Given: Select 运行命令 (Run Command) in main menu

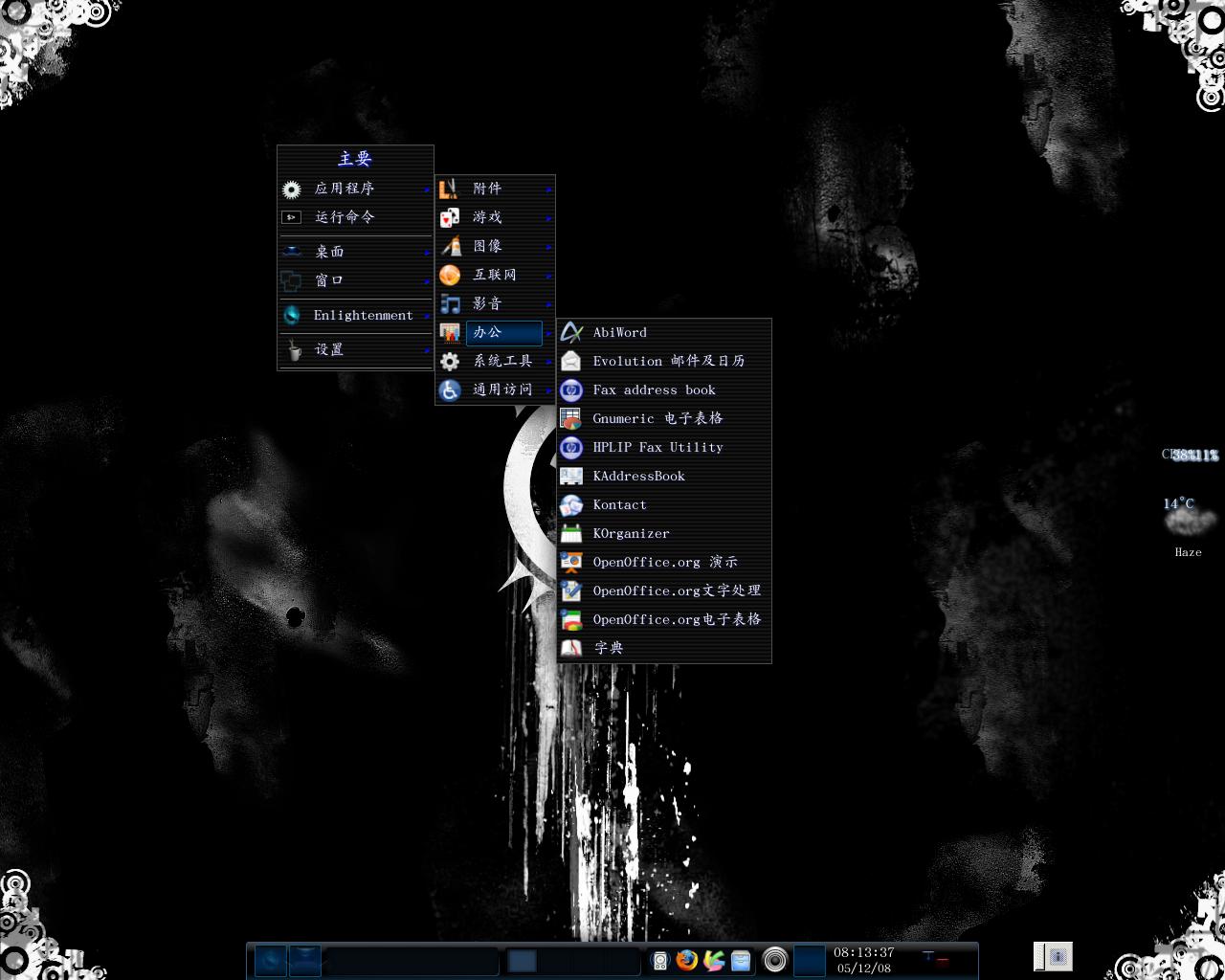Looking at the screenshot, I should (355, 217).
